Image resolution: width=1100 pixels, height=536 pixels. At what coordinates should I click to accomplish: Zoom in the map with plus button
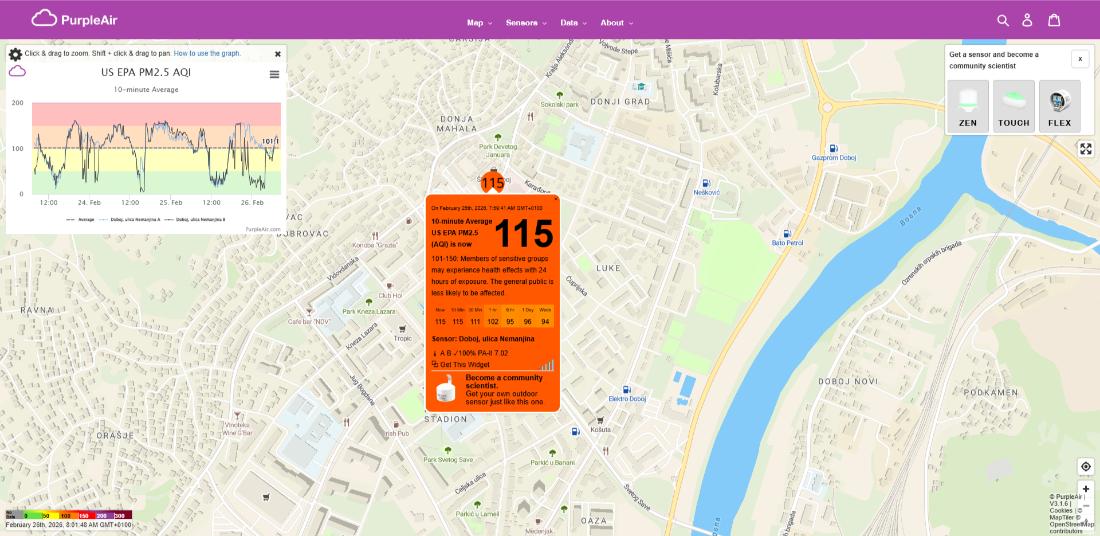[x=1086, y=489]
